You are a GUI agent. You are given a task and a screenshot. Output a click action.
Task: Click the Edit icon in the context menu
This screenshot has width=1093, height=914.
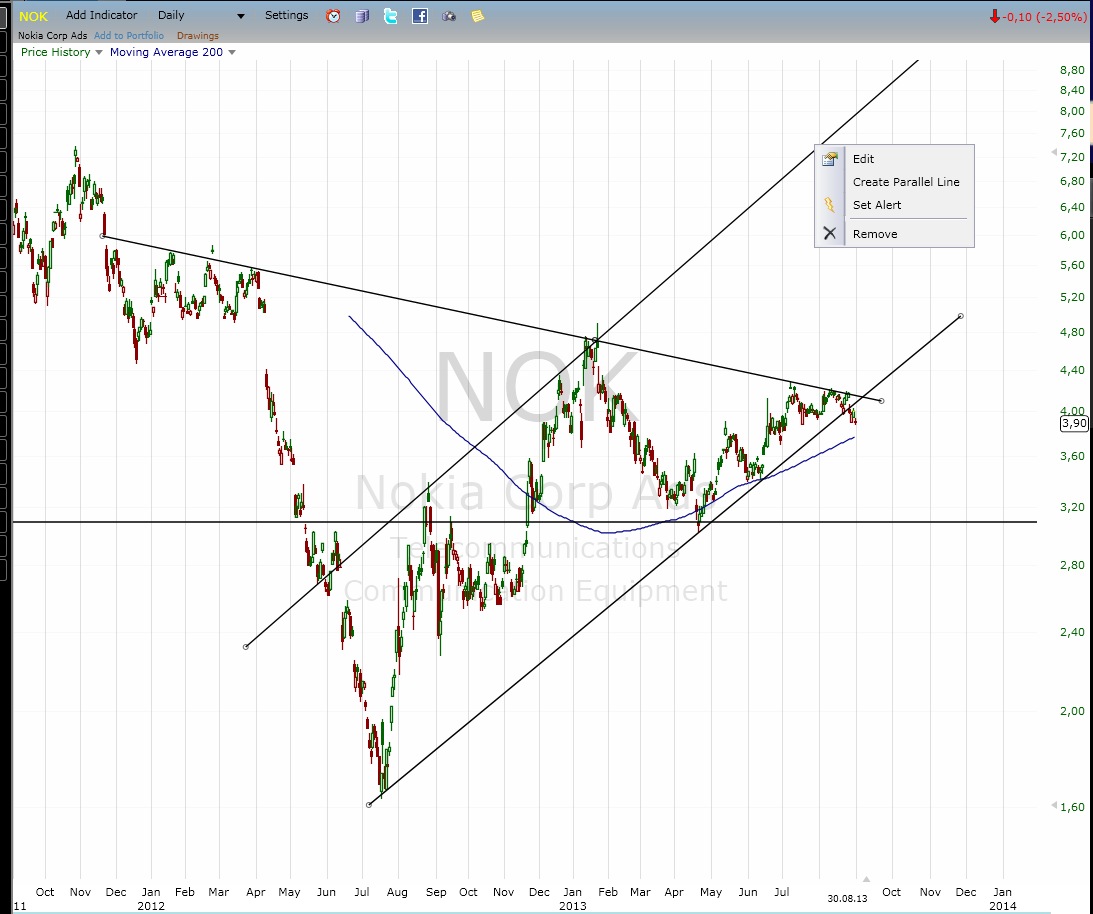(830, 158)
